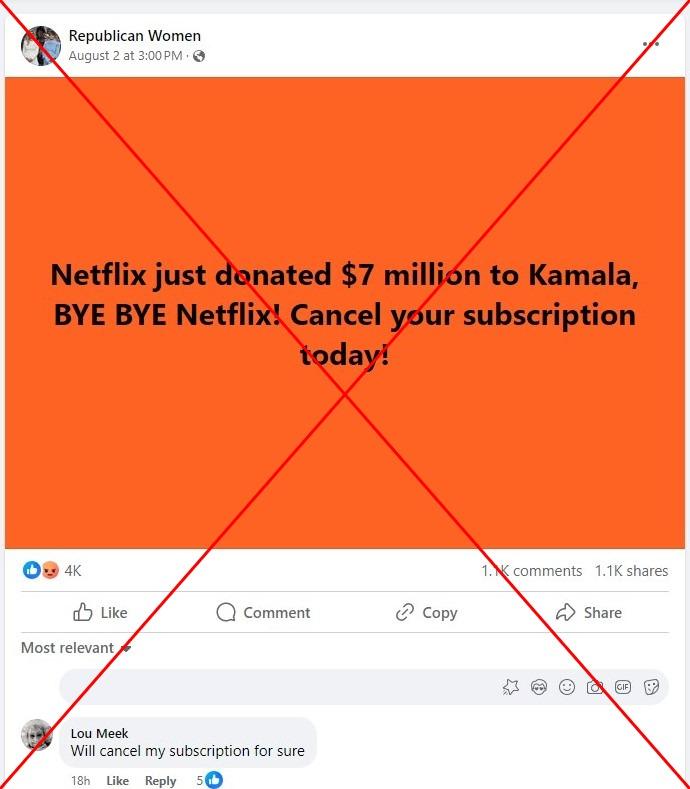The width and height of the screenshot is (690, 789).
Task: Like Lou Meek's comment
Action: pos(117,780)
